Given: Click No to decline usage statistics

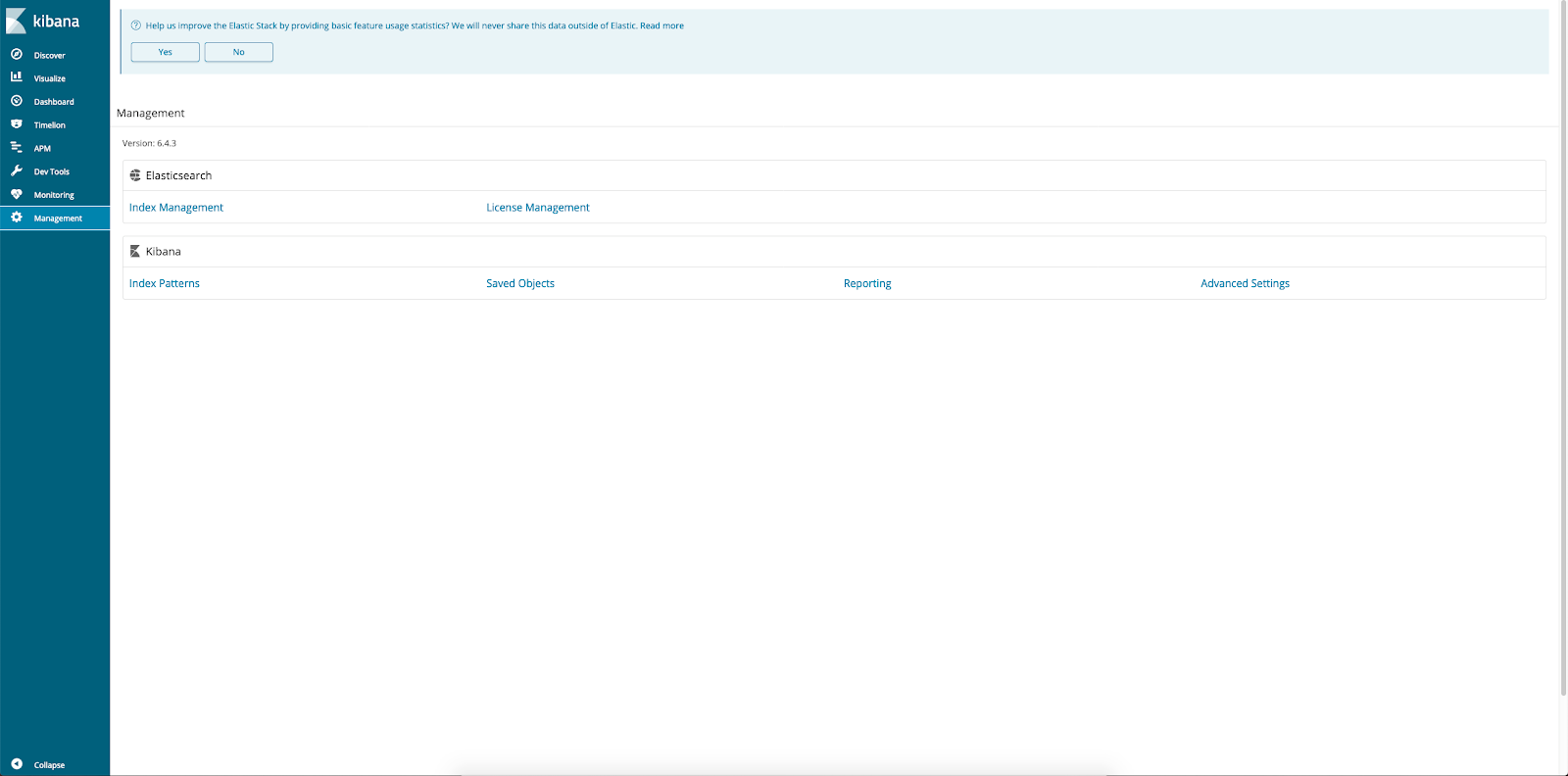Looking at the screenshot, I should point(239,52).
